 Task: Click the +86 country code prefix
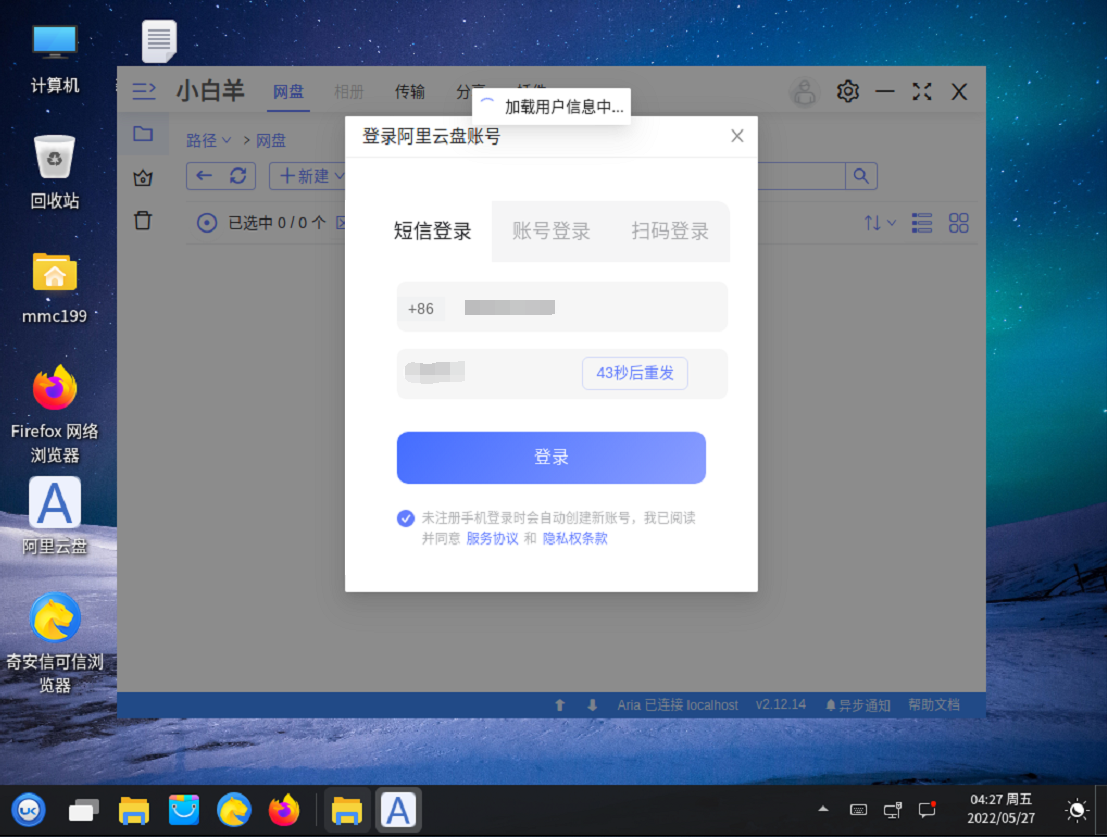coord(421,308)
